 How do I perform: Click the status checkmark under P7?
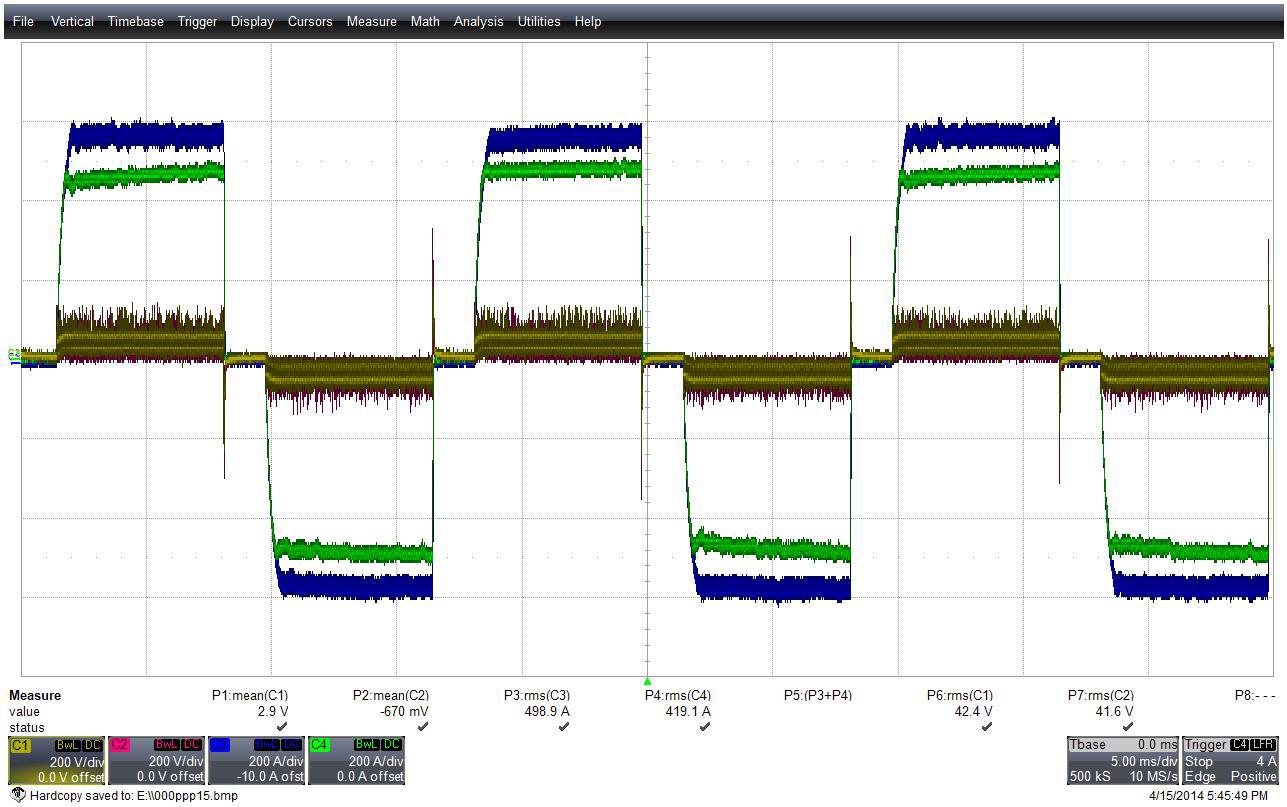(x=1127, y=727)
